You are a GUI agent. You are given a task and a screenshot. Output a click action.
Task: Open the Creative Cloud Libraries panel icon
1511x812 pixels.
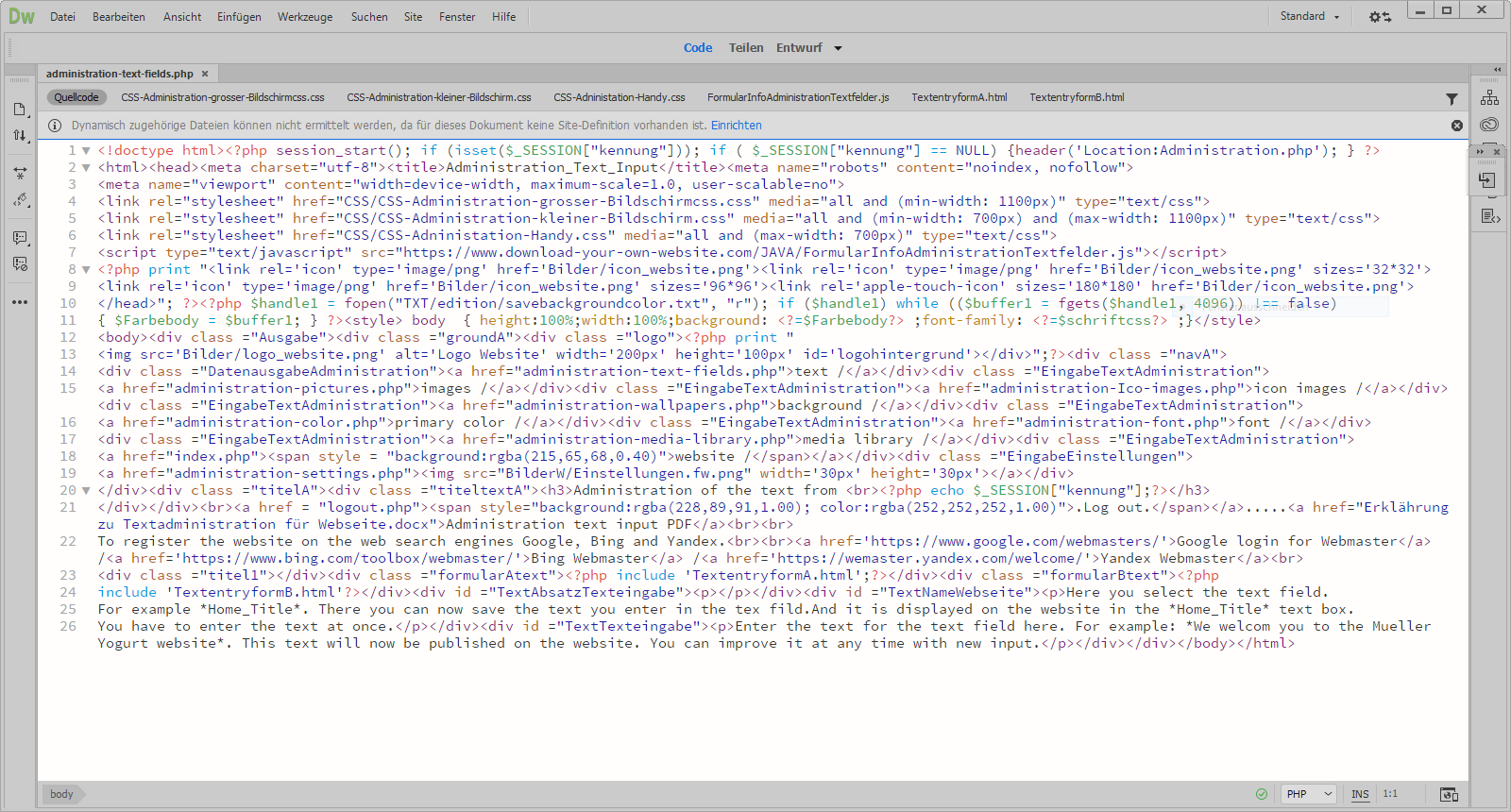[1489, 125]
